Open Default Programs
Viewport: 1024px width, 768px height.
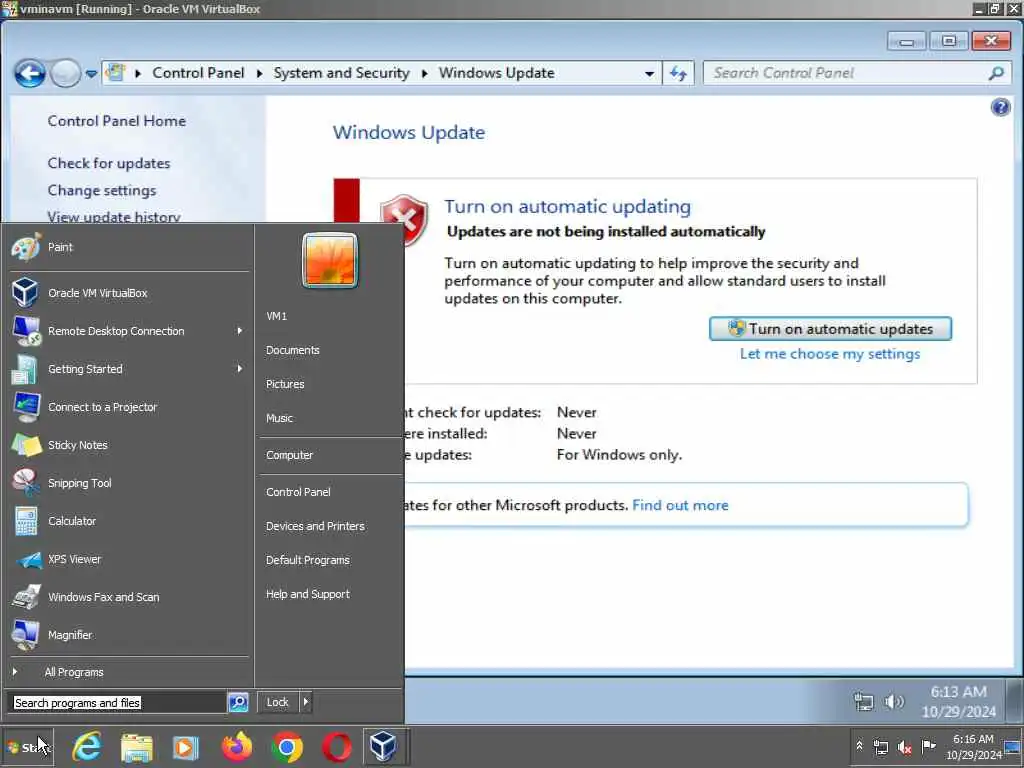[308, 560]
